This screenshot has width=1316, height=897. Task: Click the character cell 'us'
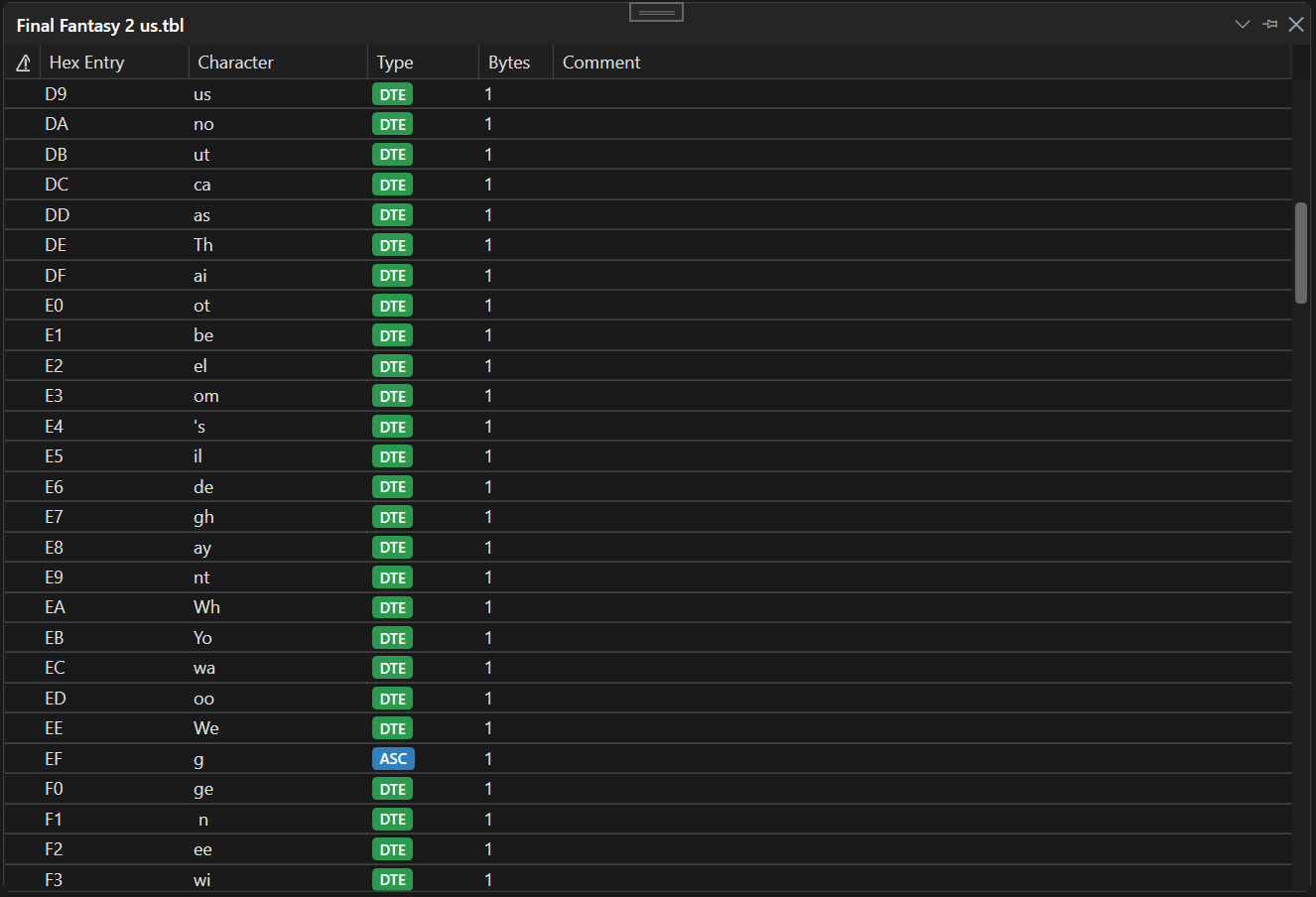tap(202, 94)
